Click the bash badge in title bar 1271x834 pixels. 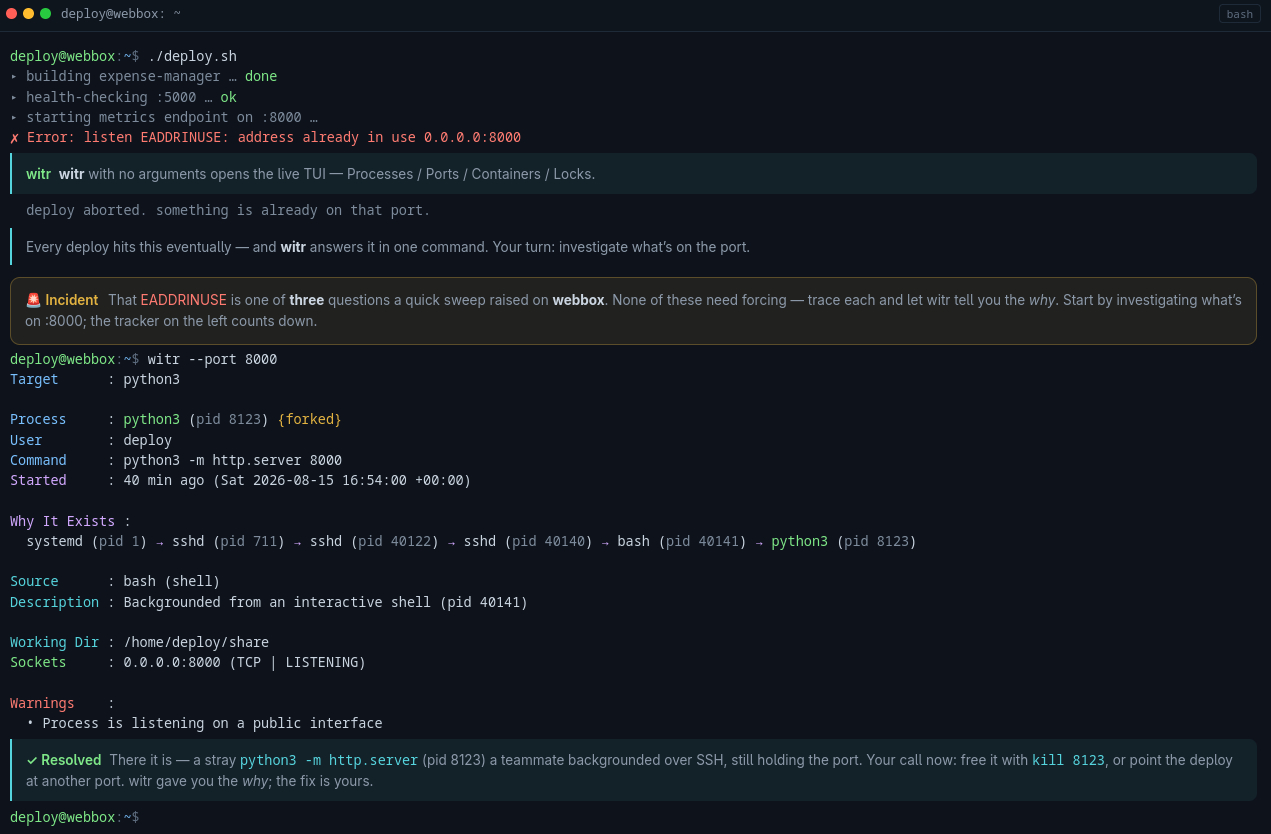click(x=1240, y=14)
